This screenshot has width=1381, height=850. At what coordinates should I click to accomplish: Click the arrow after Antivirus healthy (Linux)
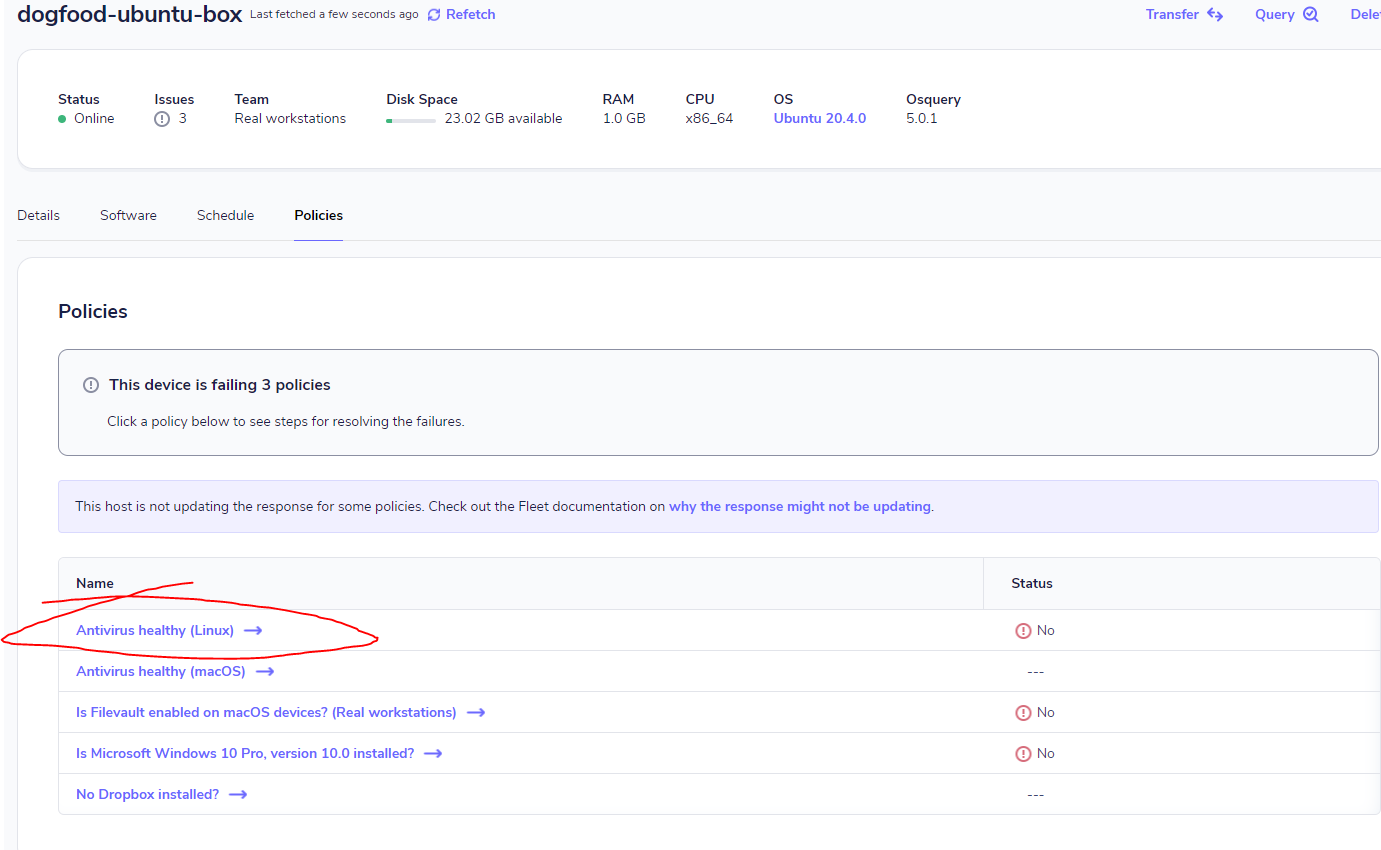click(253, 631)
